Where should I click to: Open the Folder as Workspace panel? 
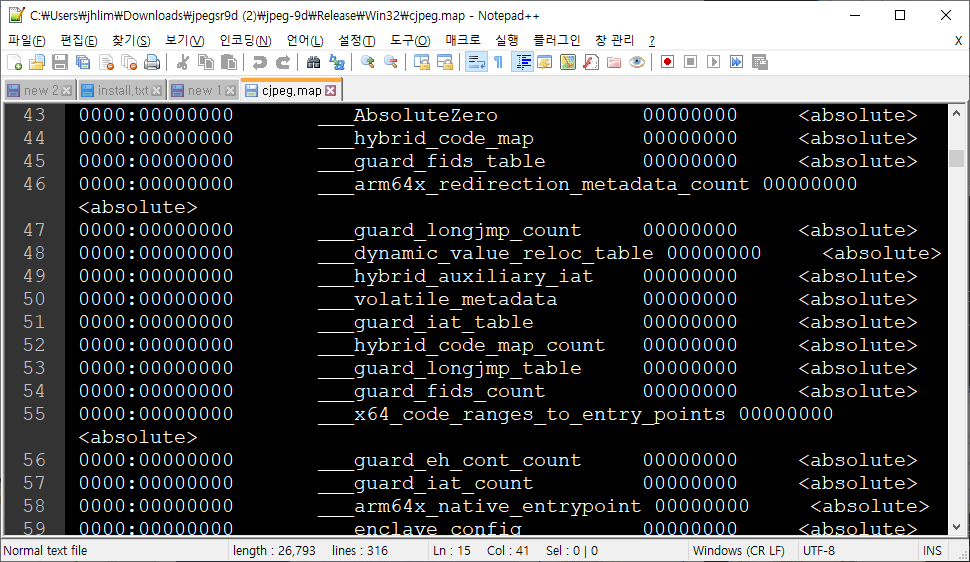[614, 63]
